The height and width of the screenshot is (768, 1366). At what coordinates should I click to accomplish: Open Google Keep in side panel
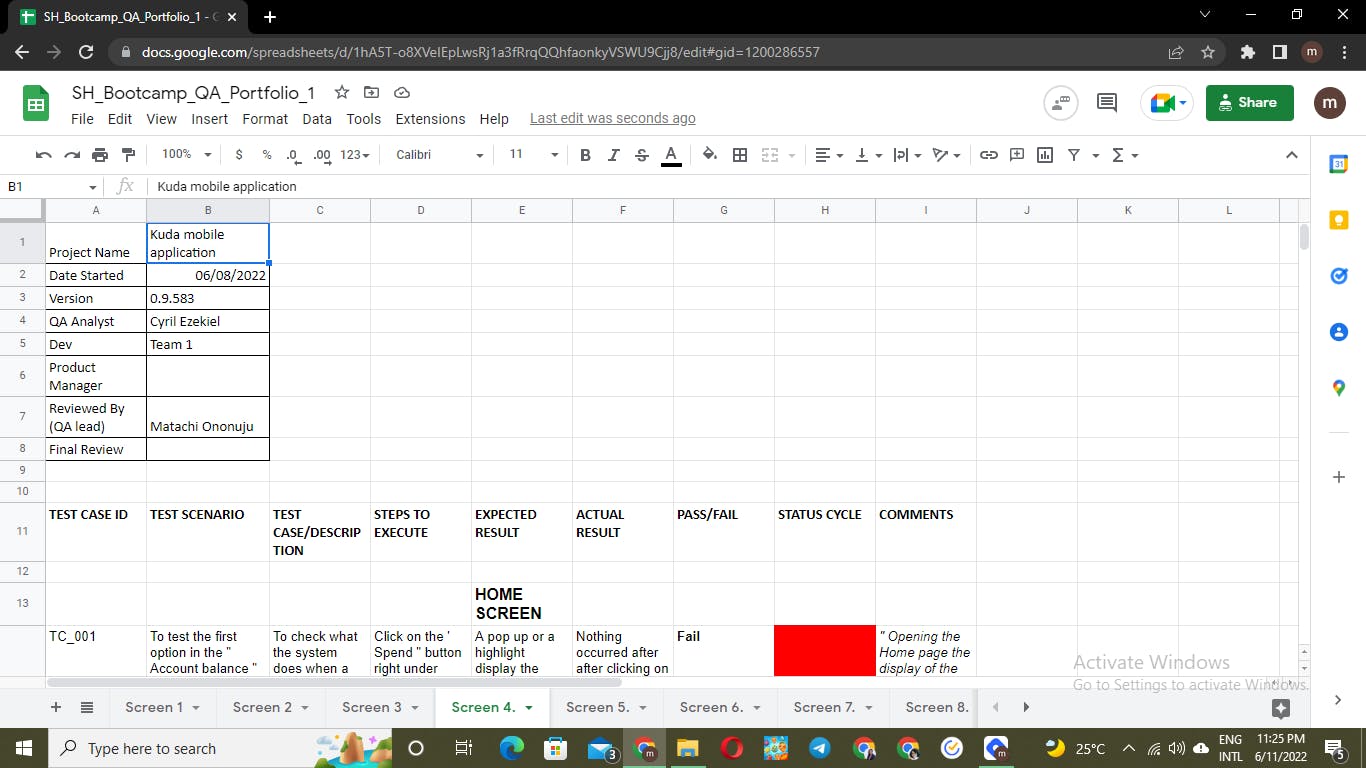point(1339,220)
